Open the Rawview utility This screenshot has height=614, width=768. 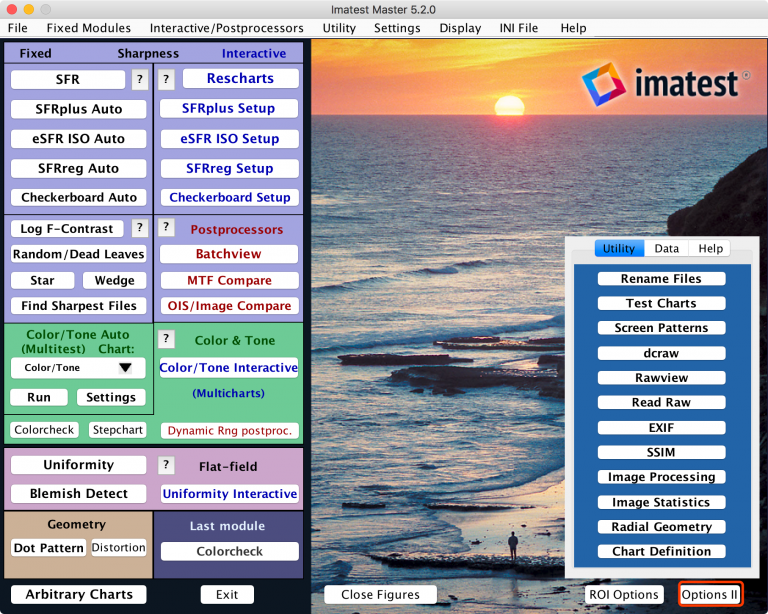[x=661, y=378]
